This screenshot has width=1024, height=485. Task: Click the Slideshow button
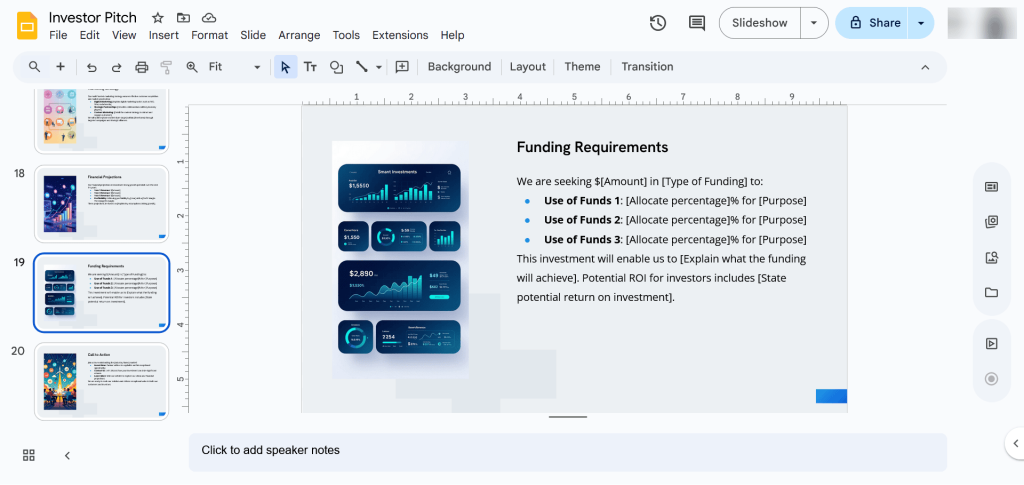click(x=760, y=23)
